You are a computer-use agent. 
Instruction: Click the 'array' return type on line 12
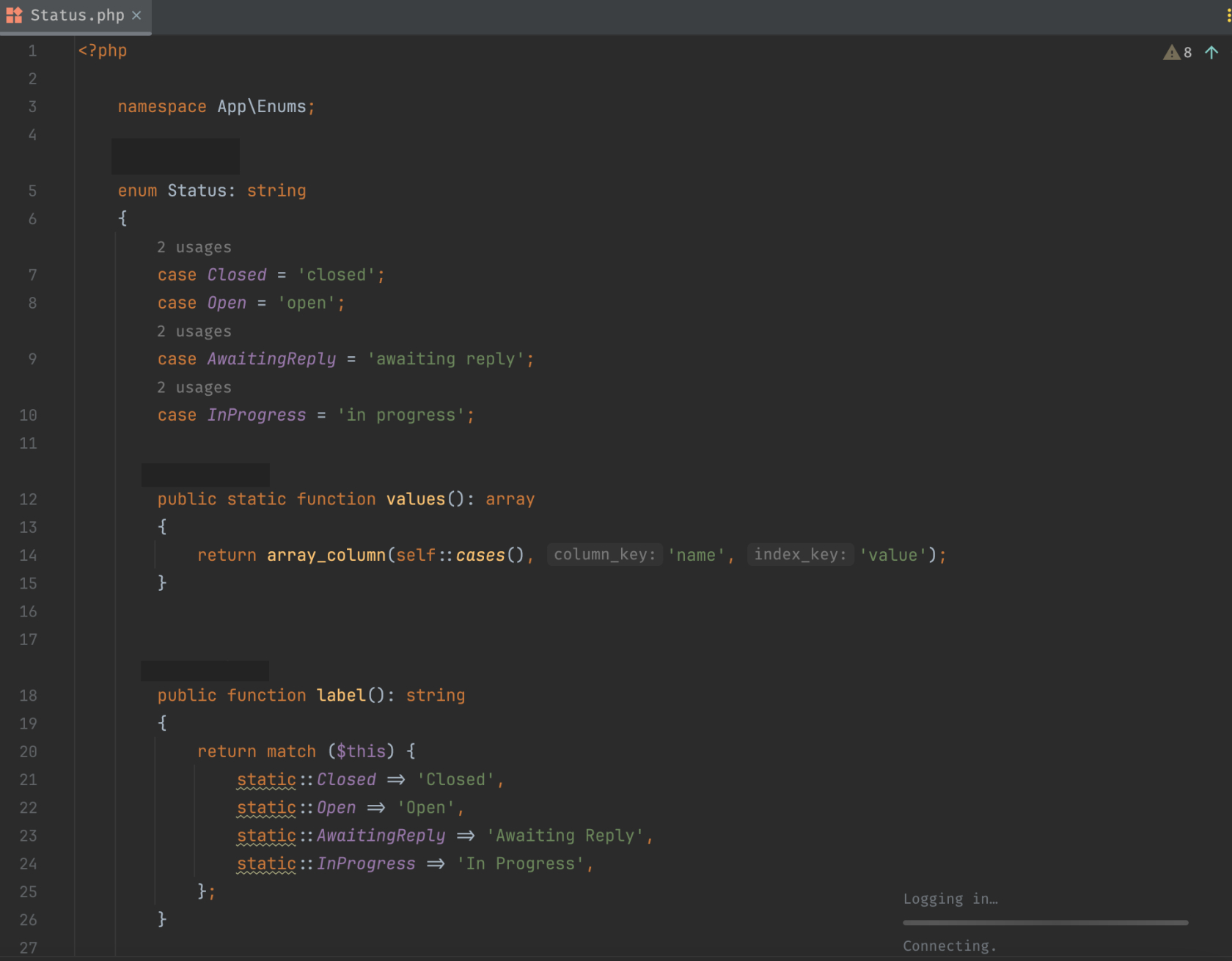pyautogui.click(x=510, y=499)
